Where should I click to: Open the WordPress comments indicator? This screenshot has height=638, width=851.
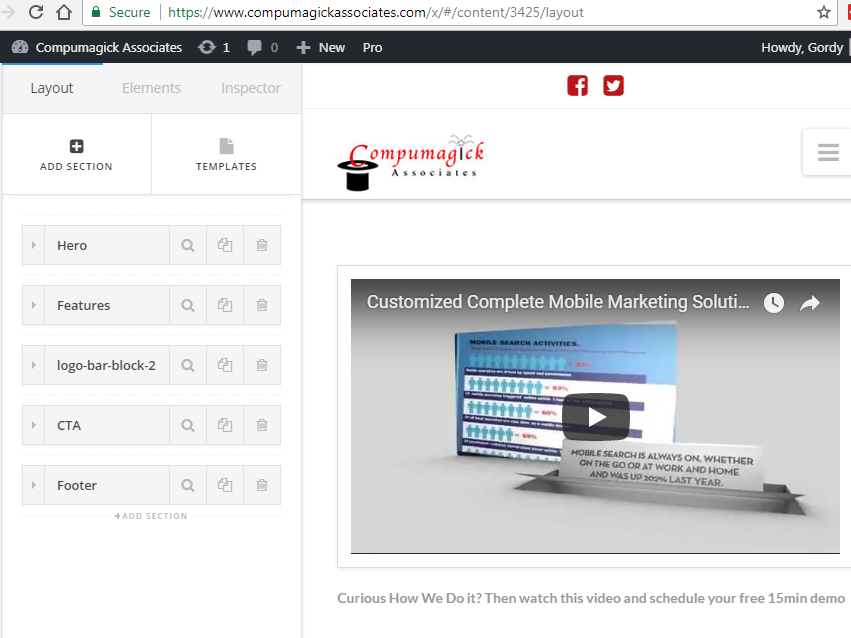263,48
